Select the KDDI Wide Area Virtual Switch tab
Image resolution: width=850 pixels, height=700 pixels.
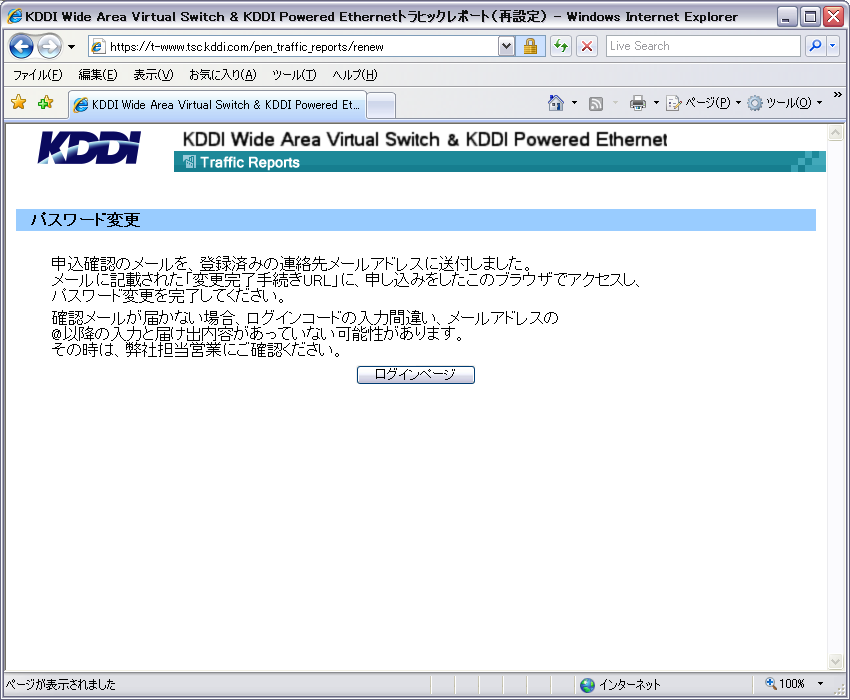click(x=217, y=105)
